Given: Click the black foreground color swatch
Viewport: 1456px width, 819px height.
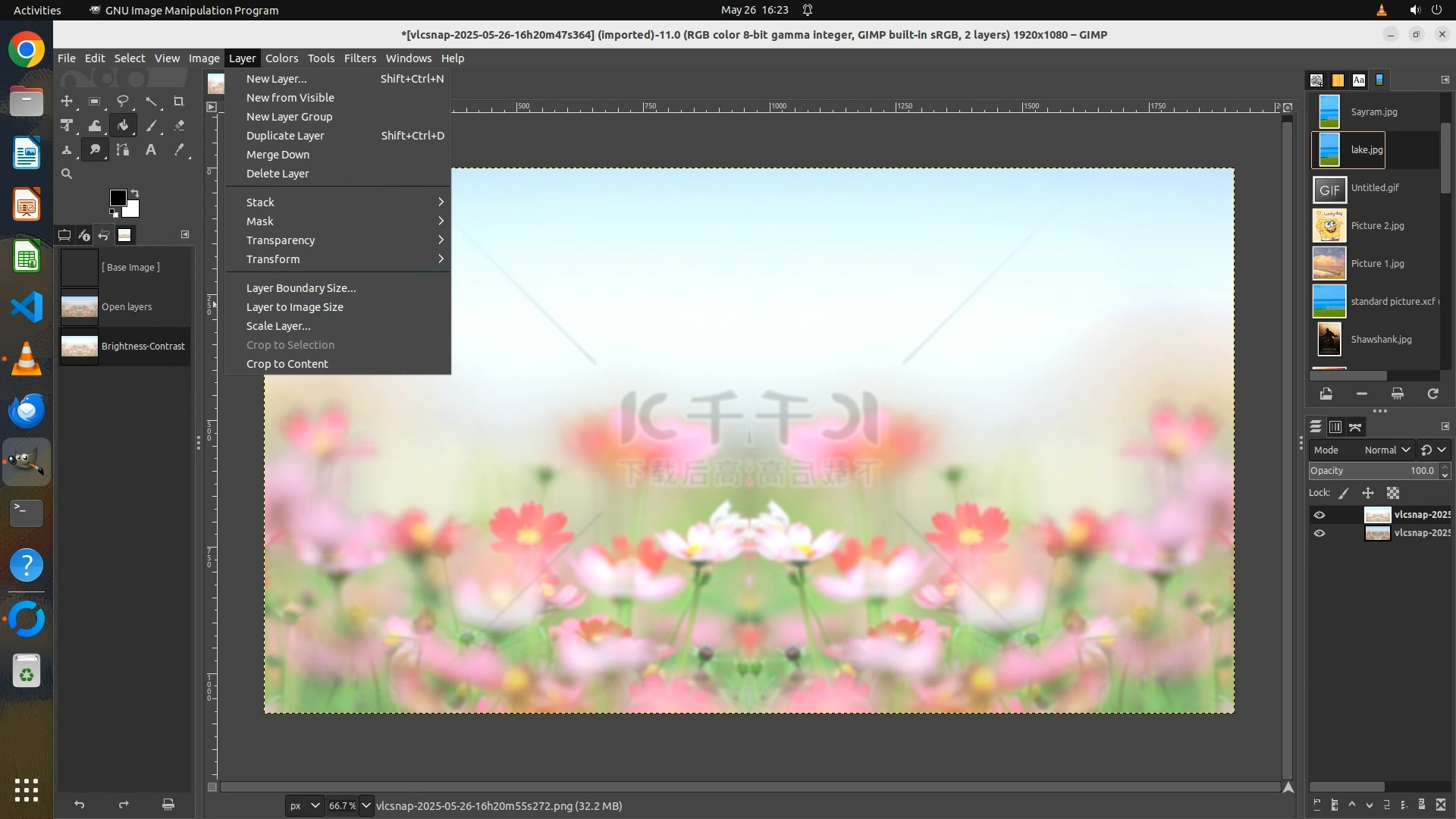Looking at the screenshot, I should pos(118,198).
